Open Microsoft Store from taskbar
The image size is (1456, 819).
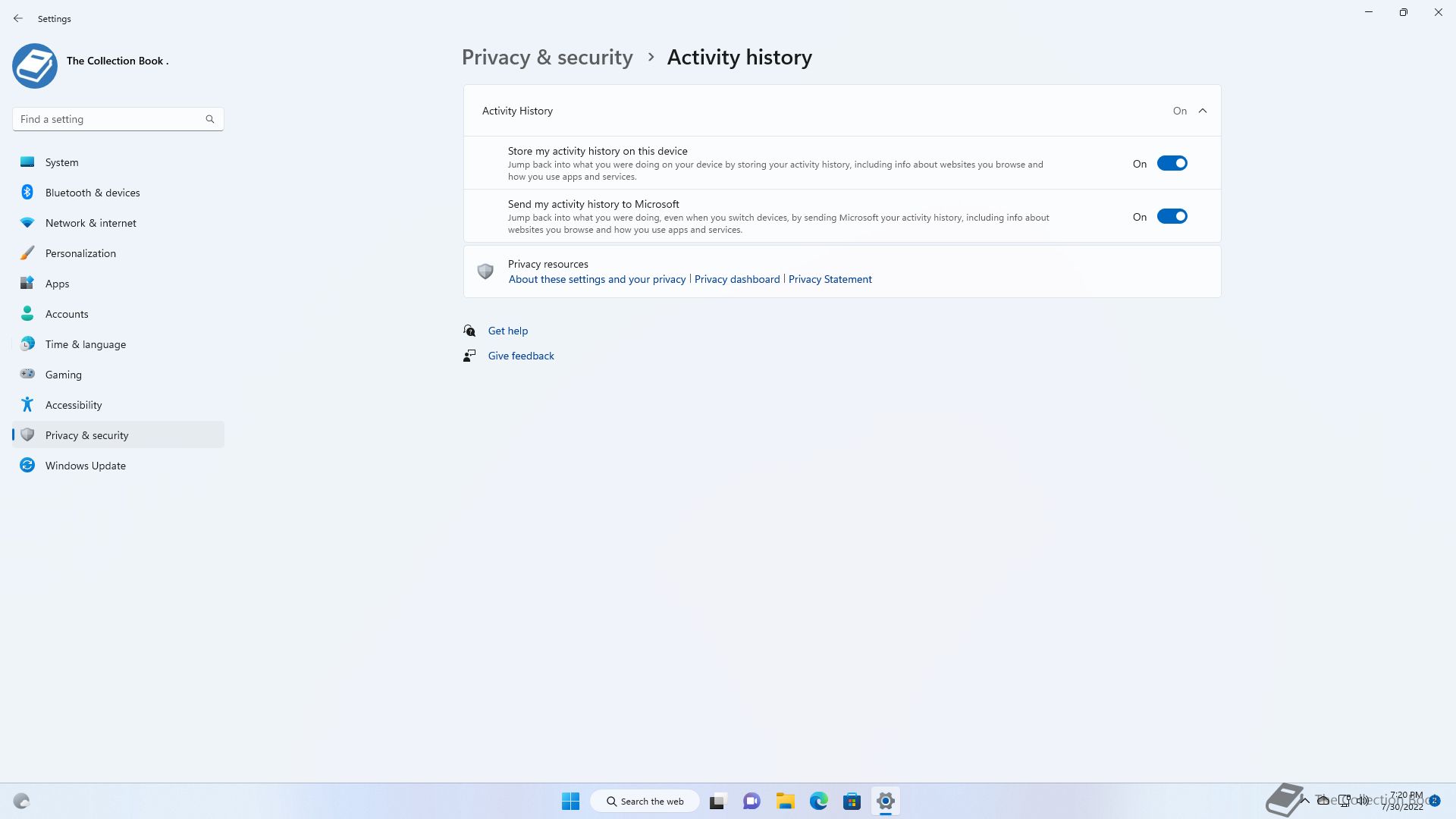(852, 801)
